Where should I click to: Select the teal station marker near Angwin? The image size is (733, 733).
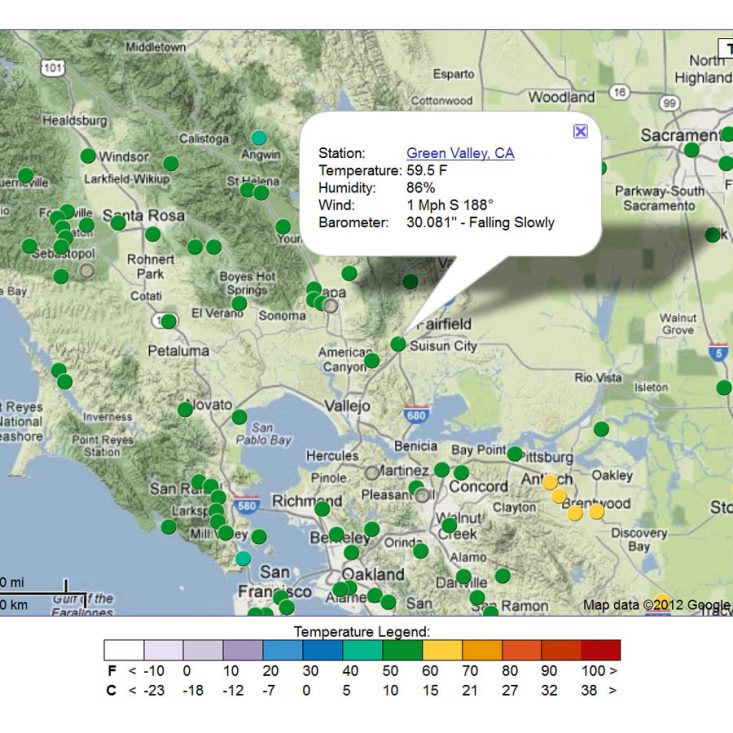pyautogui.click(x=259, y=138)
